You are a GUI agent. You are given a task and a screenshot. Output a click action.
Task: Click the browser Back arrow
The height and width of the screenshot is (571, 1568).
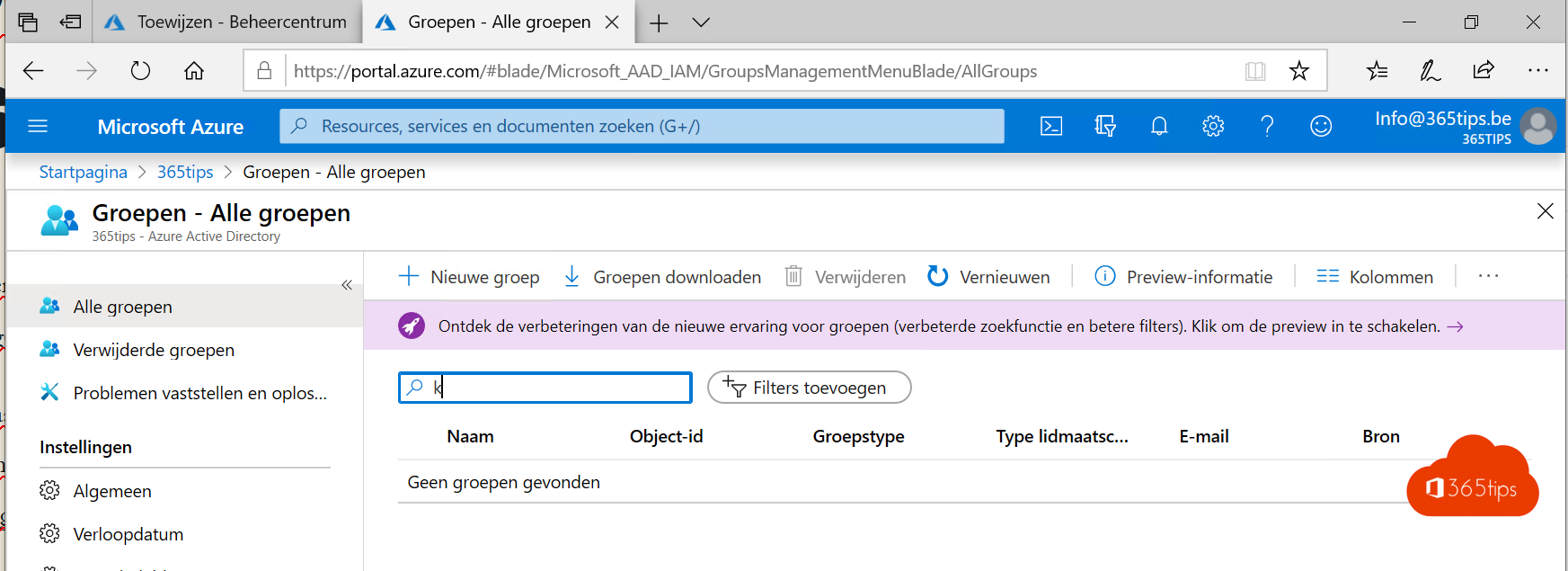33,70
